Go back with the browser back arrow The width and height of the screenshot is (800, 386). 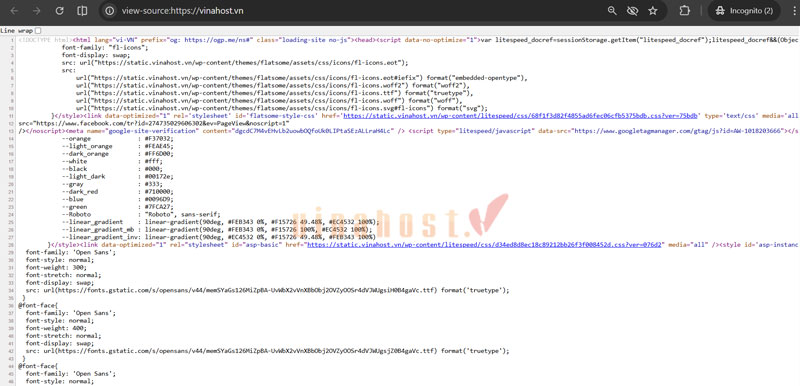pyautogui.click(x=15, y=11)
